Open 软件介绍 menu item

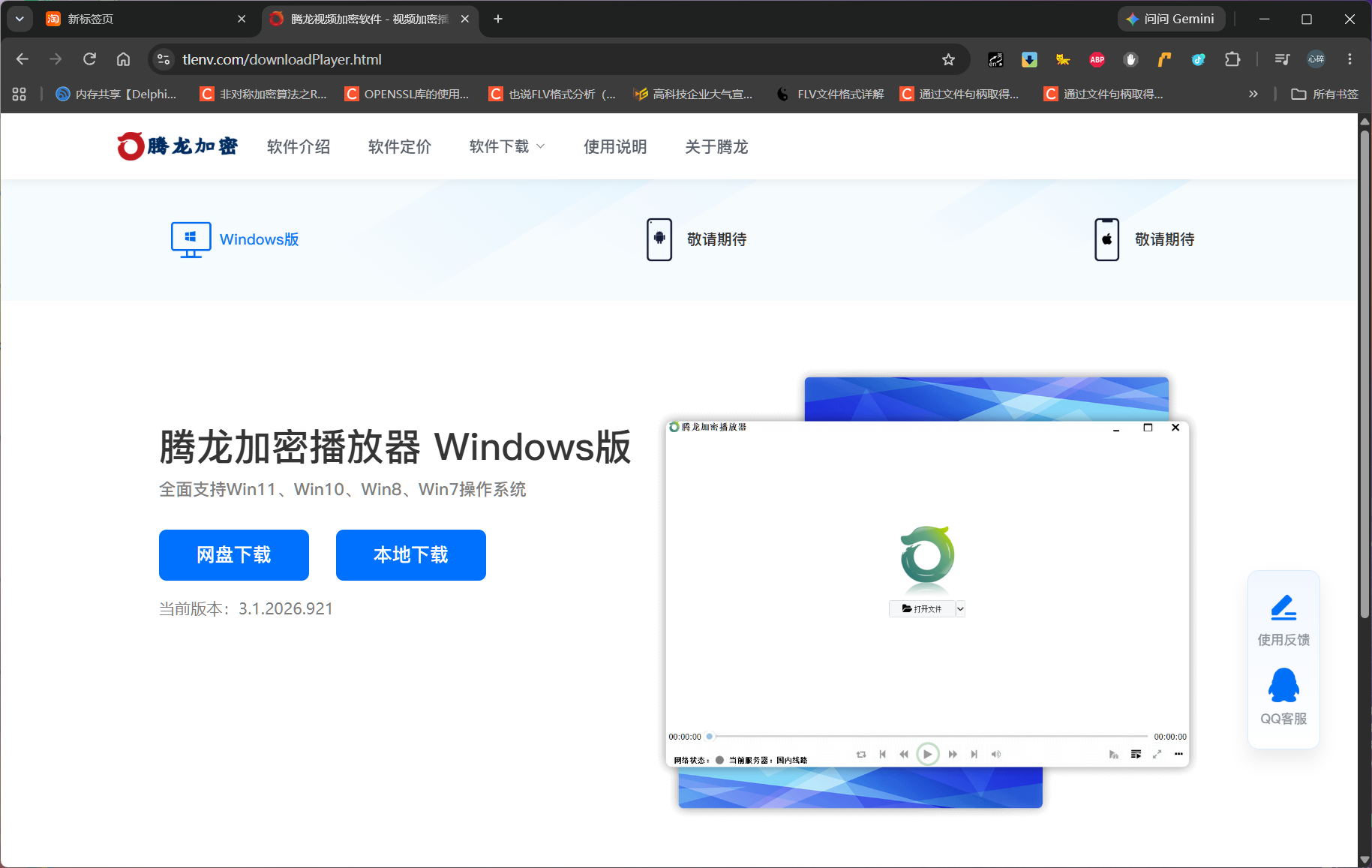(299, 146)
